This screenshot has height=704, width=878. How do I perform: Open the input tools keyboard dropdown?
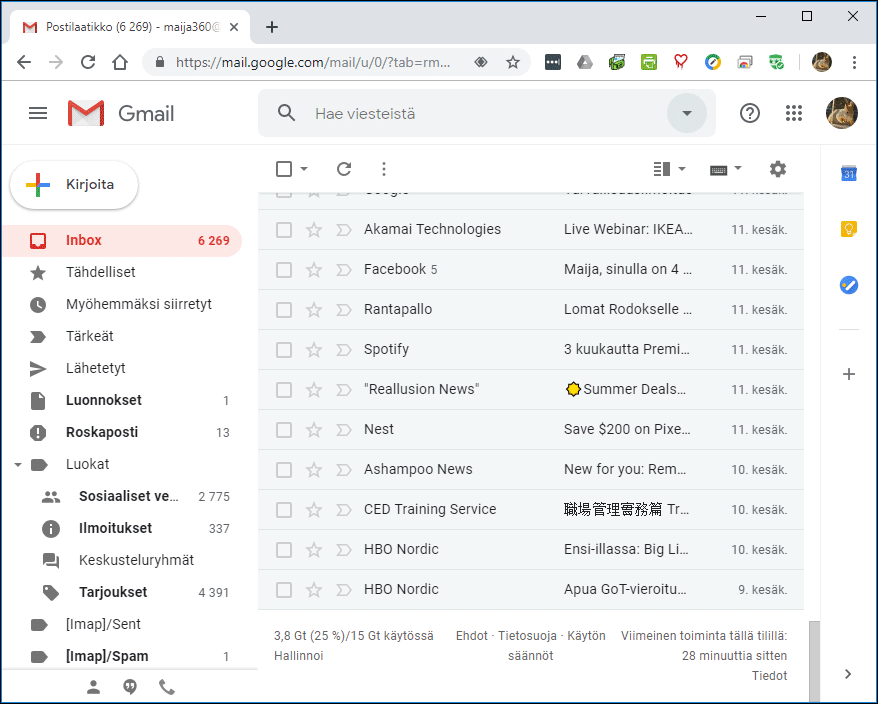722,169
